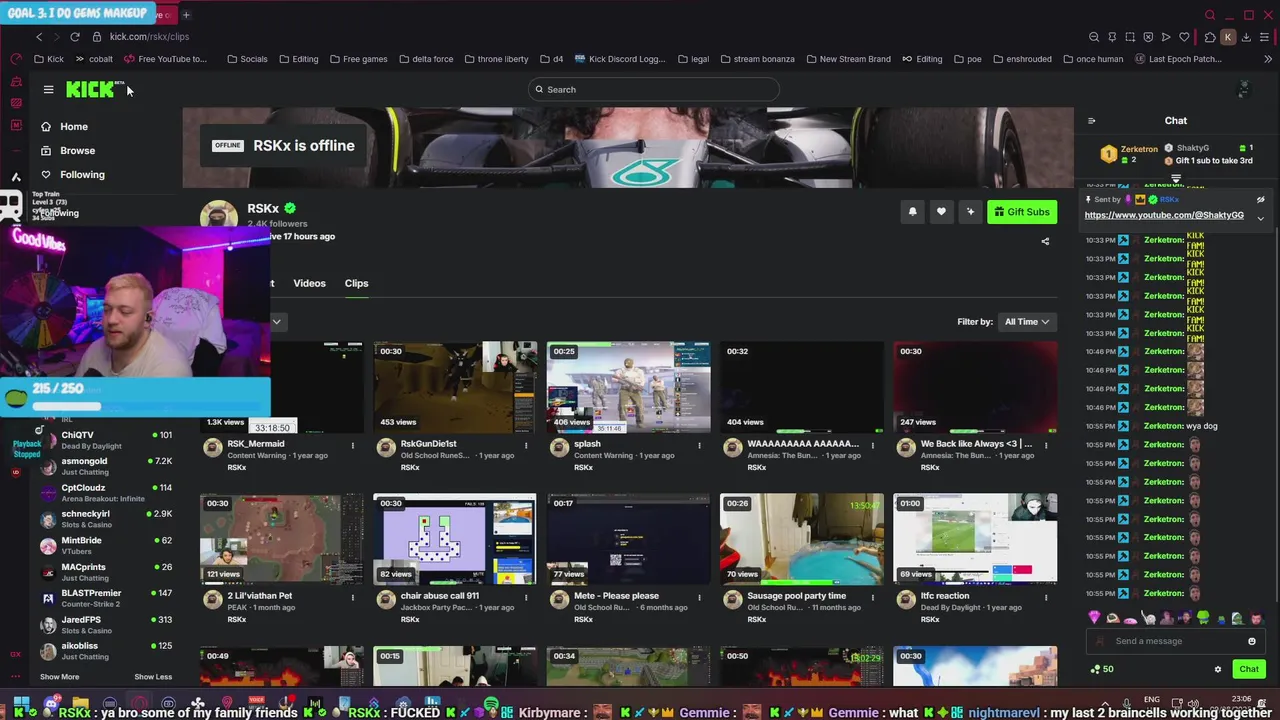The height and width of the screenshot is (720, 1280).
Task: Click the Gift Subs button
Action: [1021, 212]
